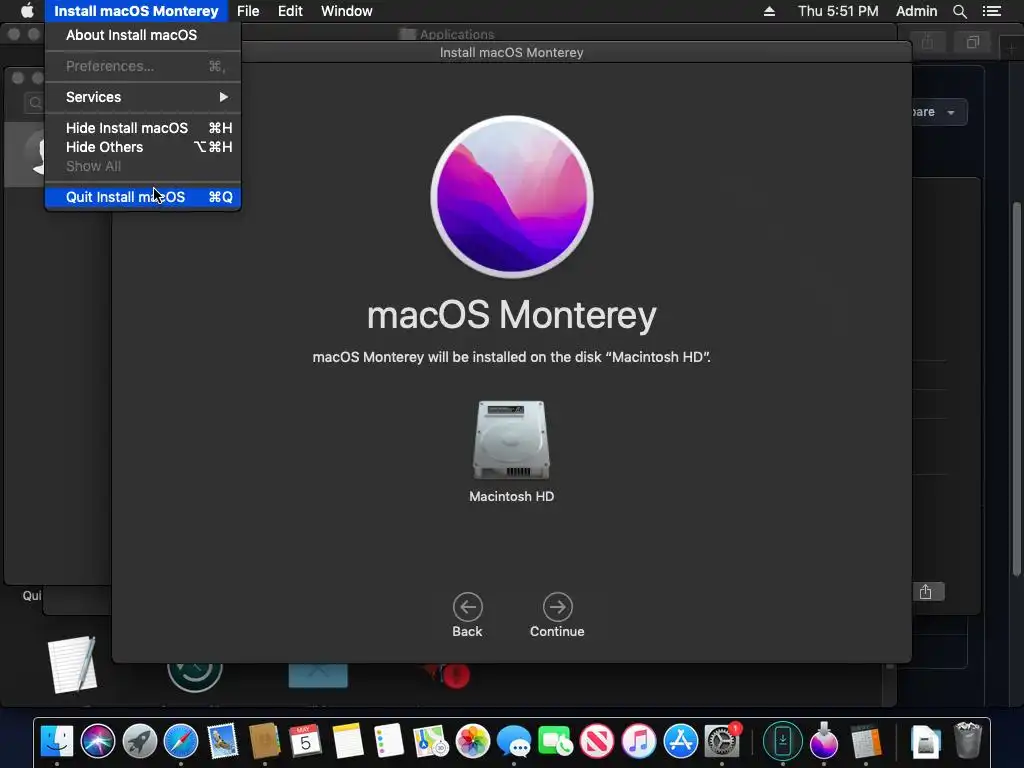Choose Quit Install macOS
Viewport: 1024px width, 768px height.
point(142,197)
